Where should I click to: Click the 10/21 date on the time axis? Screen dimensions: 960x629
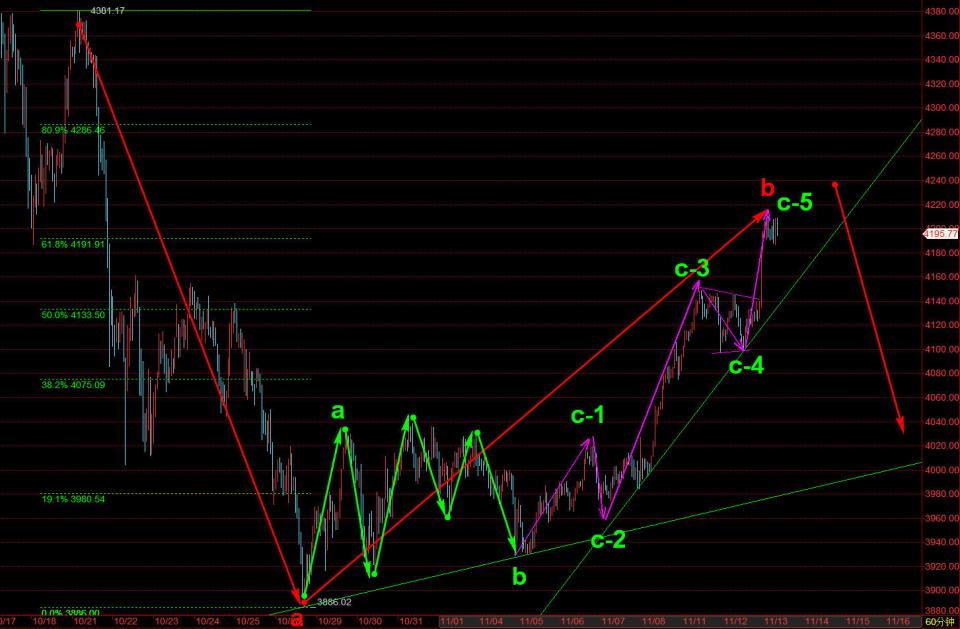pyautogui.click(x=85, y=621)
